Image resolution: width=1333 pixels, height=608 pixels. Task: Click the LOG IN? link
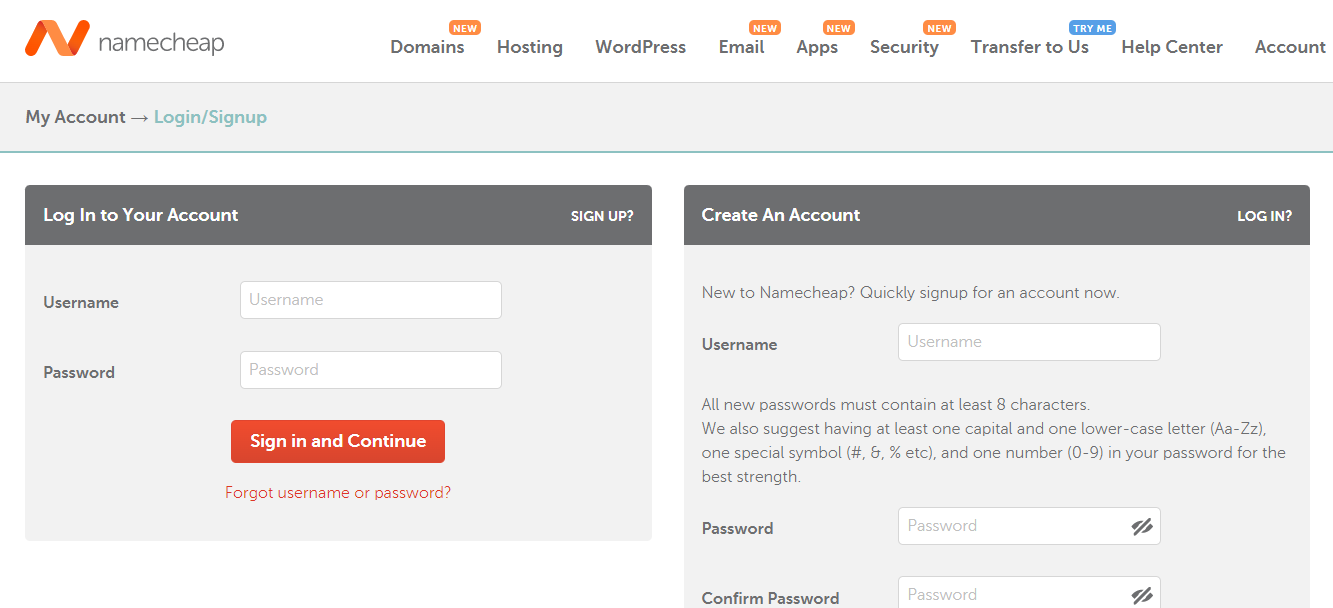coord(1264,216)
